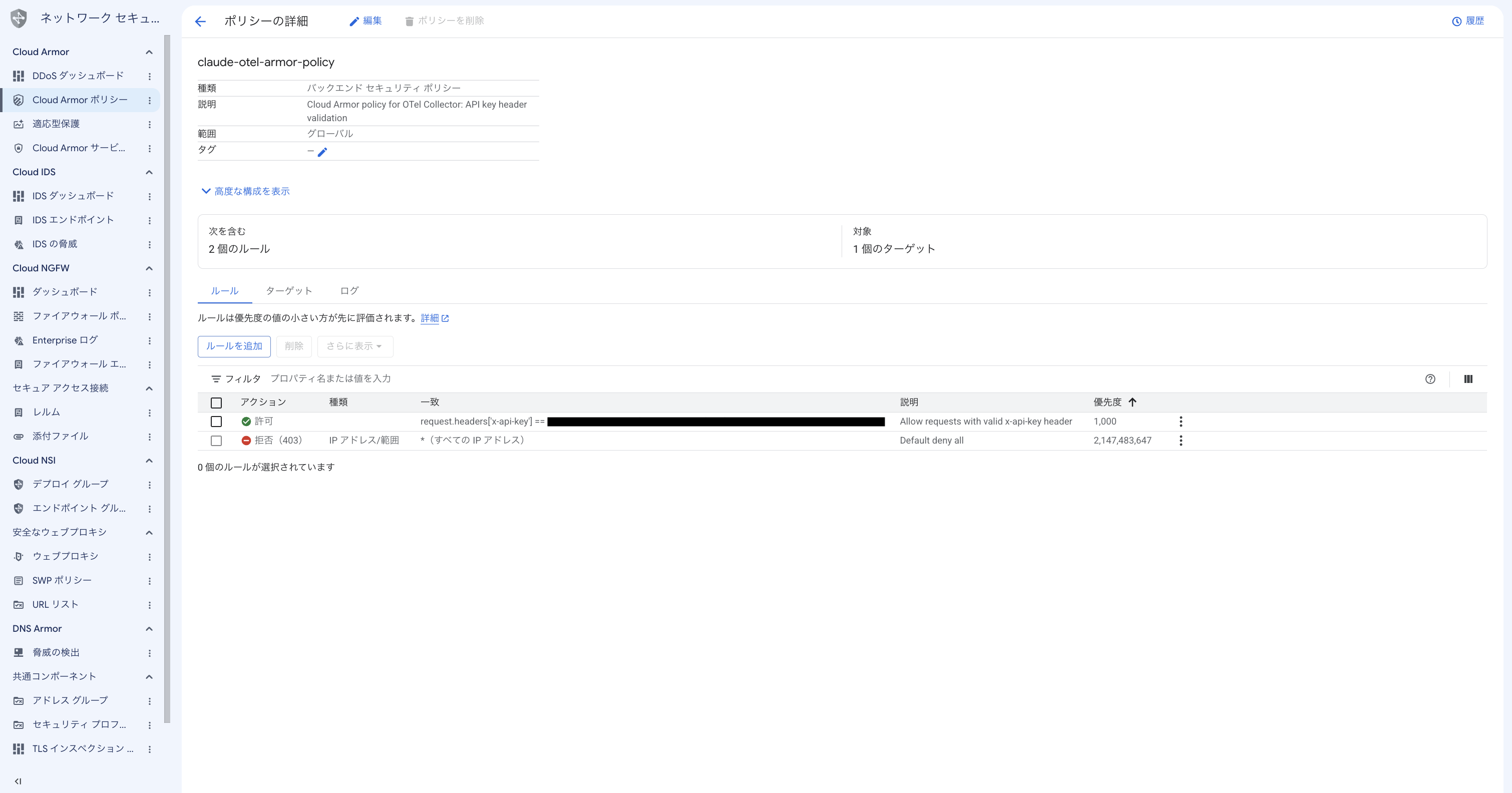Click the 編集 pencil button

pyautogui.click(x=365, y=21)
